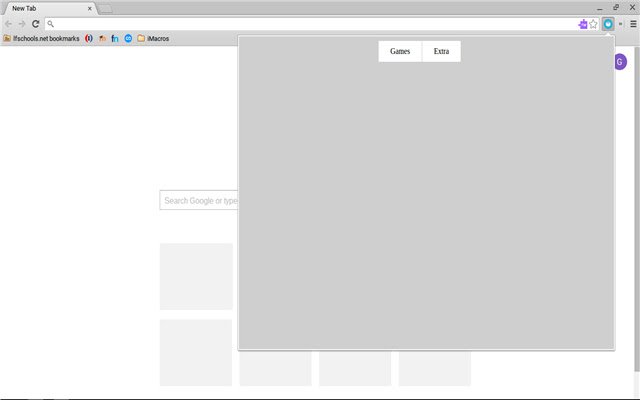Open the iMacros bookmarks folder

pos(153,38)
